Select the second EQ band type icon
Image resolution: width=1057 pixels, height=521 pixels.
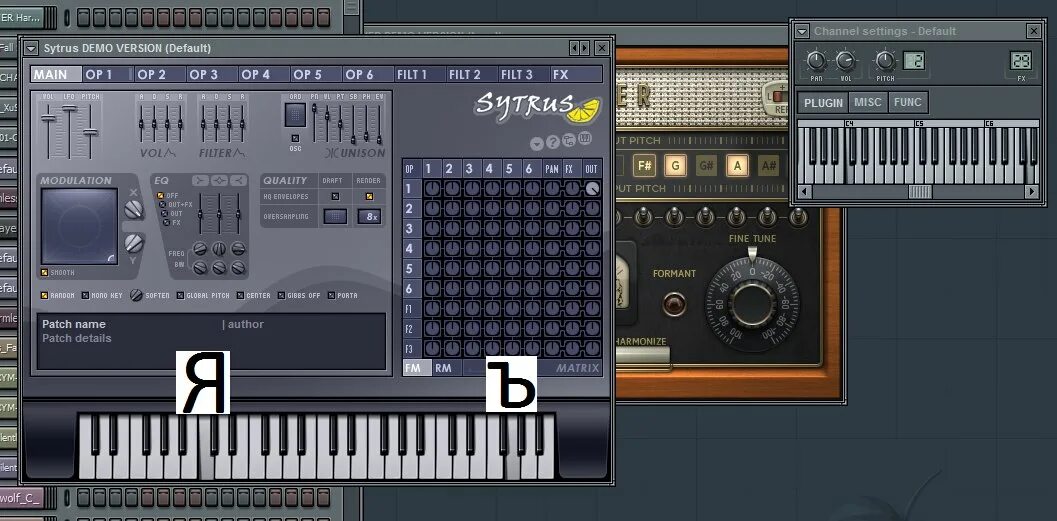coord(219,181)
